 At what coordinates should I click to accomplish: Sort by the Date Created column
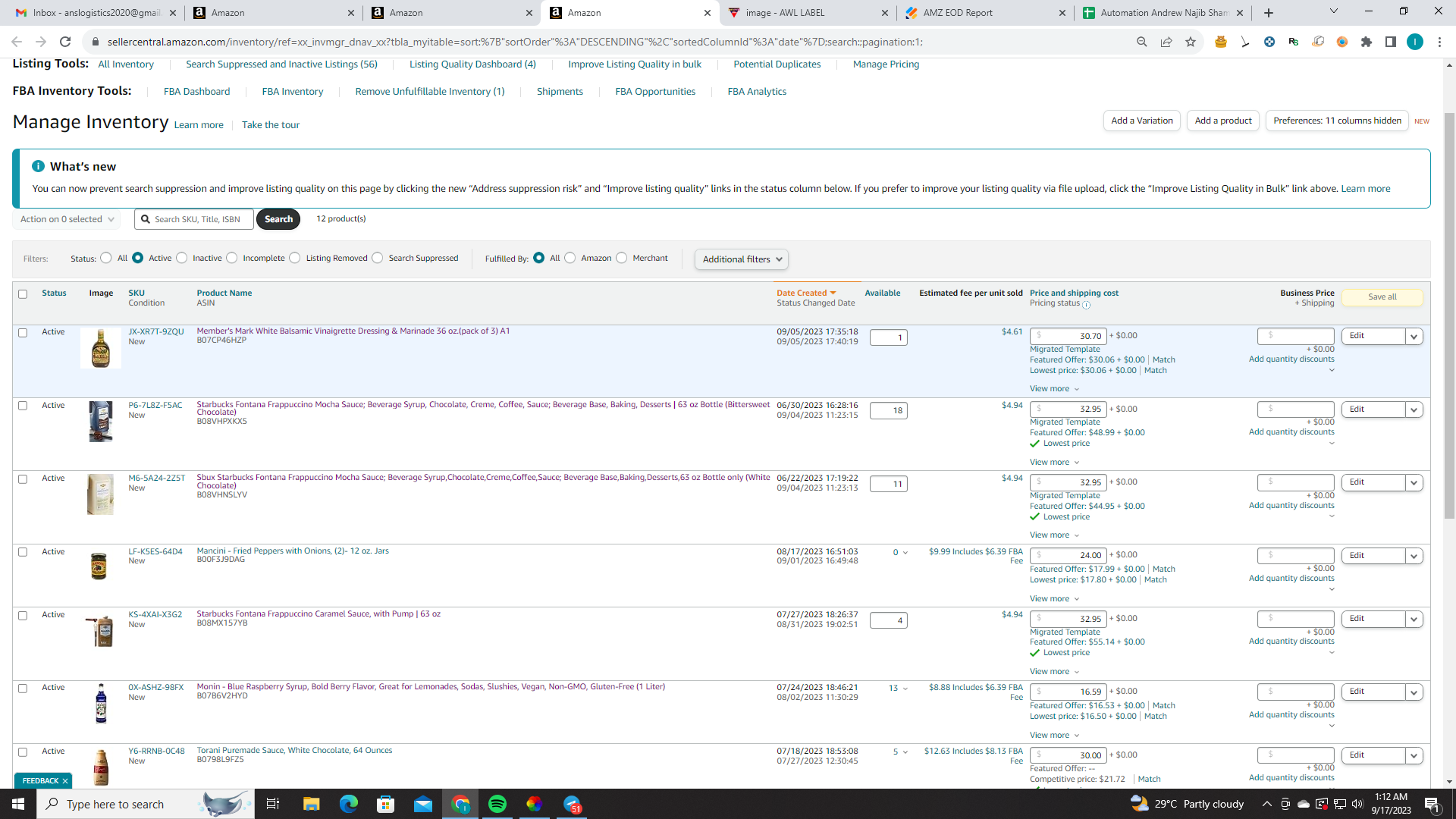[x=805, y=293]
